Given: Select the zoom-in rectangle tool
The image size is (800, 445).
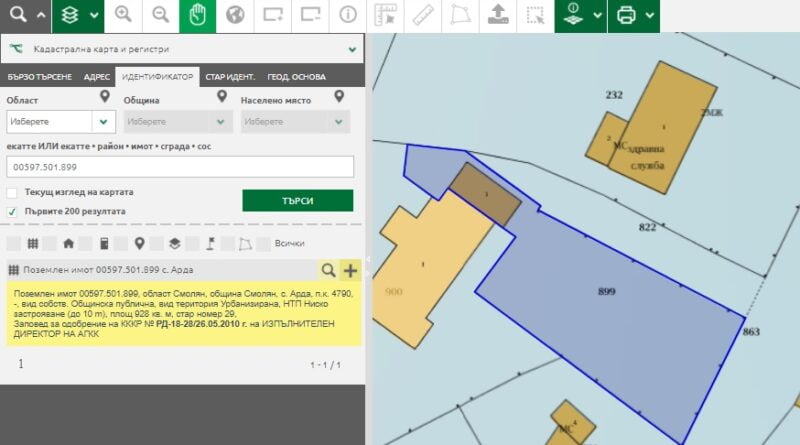Looking at the screenshot, I should click(273, 15).
